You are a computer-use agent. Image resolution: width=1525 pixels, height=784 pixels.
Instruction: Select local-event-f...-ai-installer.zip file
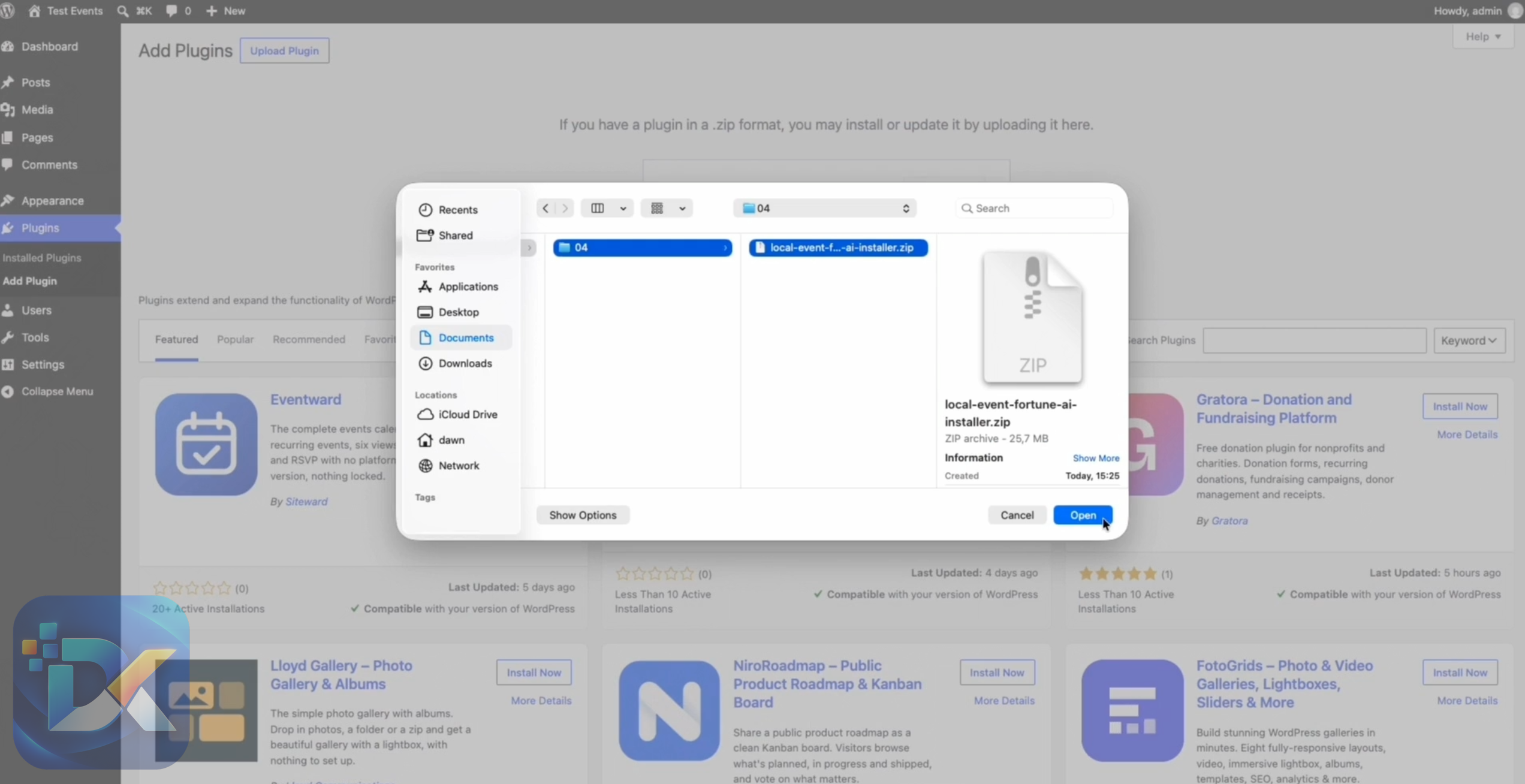[838, 248]
